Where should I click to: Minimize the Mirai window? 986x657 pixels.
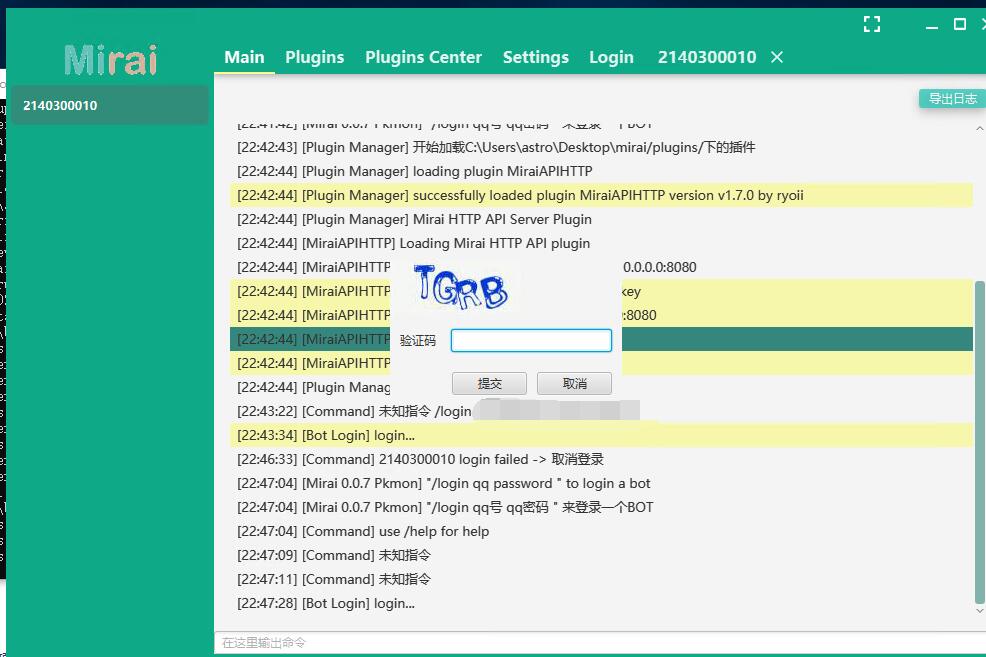(x=932, y=26)
